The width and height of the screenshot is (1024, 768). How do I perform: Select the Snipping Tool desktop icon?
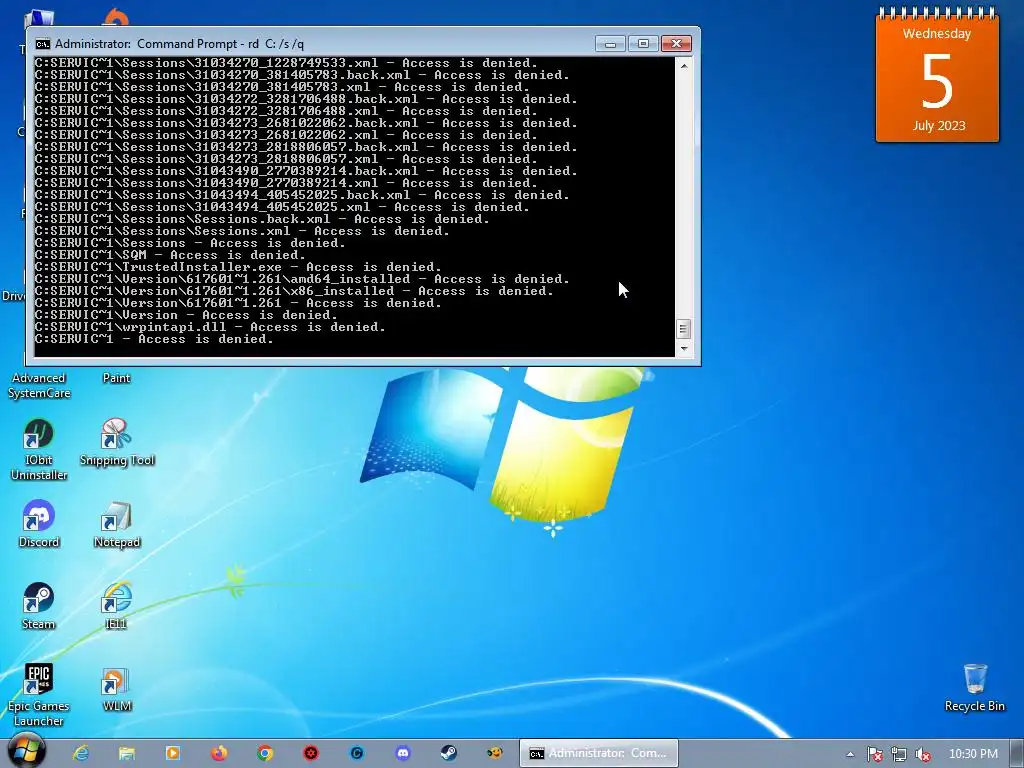(x=117, y=443)
